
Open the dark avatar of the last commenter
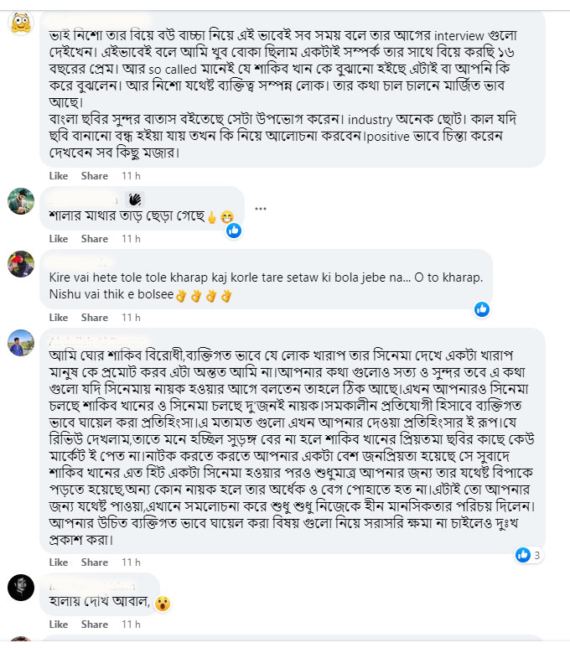[21, 587]
